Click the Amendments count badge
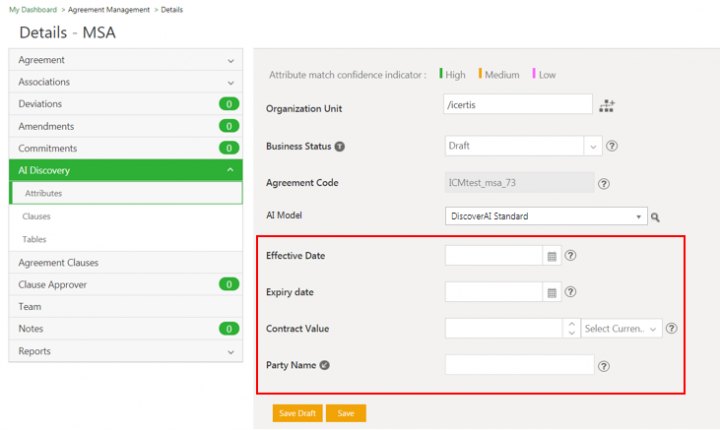Screen dimensions: 720x430 [x=229, y=126]
